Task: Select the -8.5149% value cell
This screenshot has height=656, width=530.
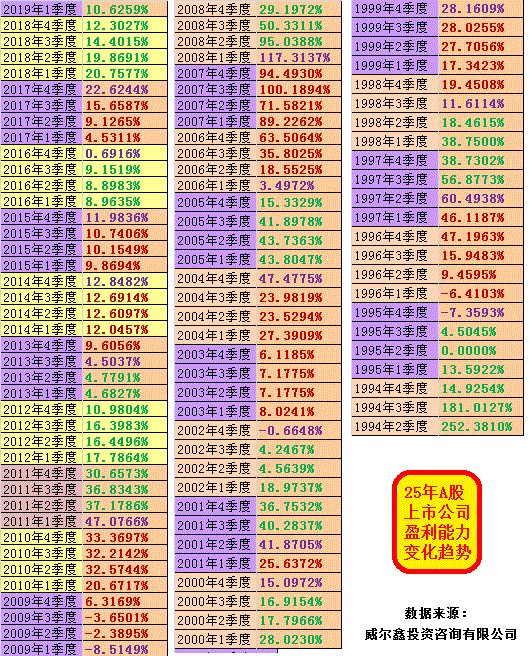Action: pyautogui.click(x=125, y=649)
